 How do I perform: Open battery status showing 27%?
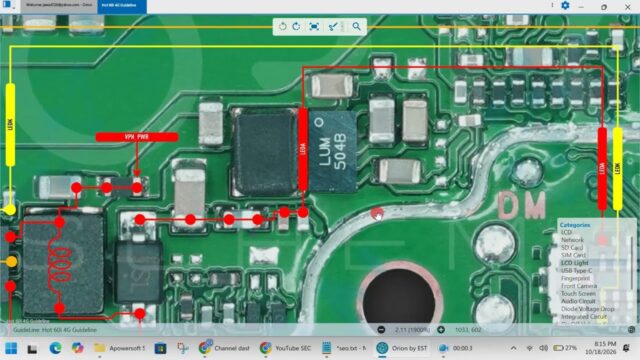[565, 348]
